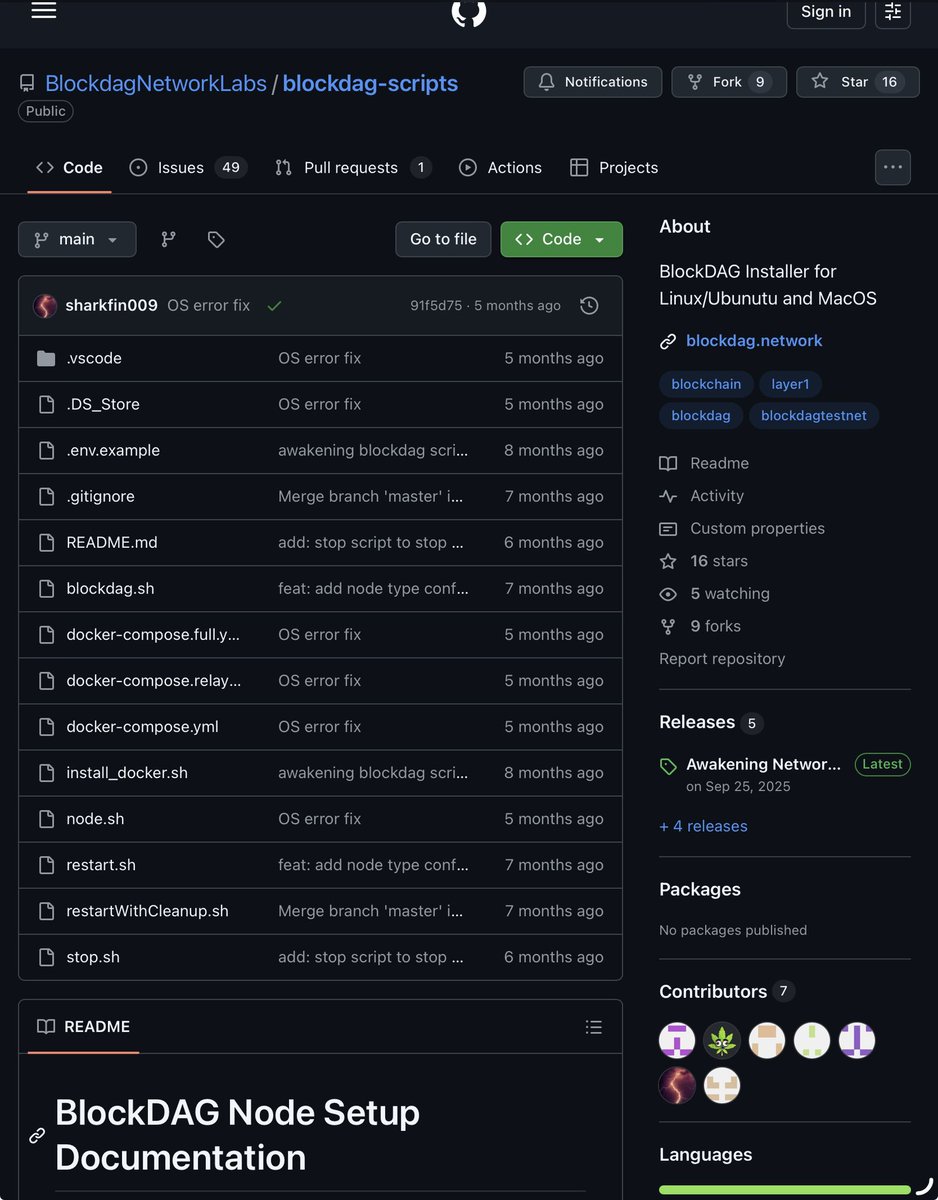Open the lightning contributor avatar

(677, 1085)
